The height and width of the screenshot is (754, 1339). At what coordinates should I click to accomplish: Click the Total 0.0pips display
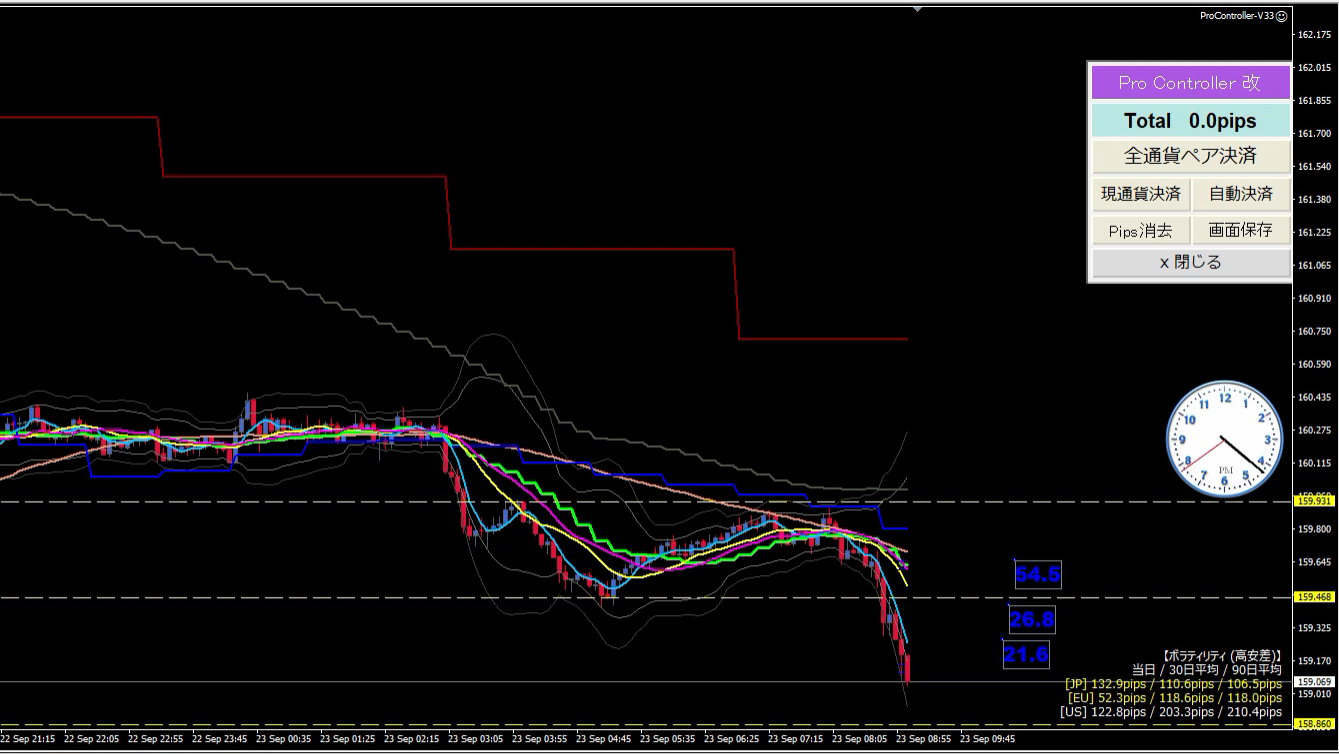[1189, 121]
